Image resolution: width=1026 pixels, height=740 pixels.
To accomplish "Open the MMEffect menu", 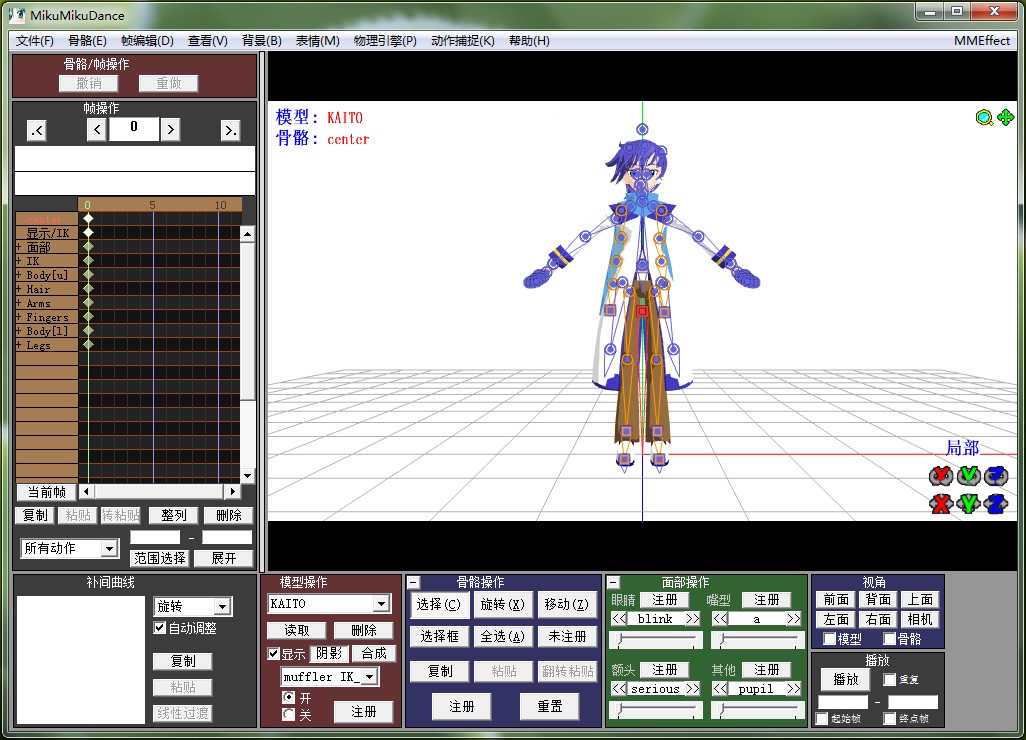I will (x=982, y=41).
